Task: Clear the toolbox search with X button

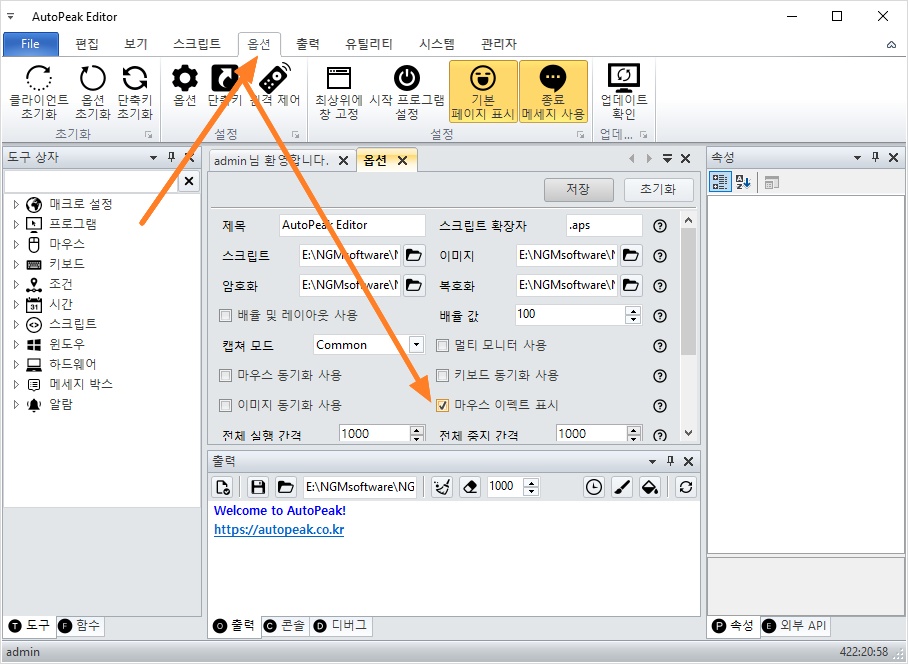Action: pos(189,181)
